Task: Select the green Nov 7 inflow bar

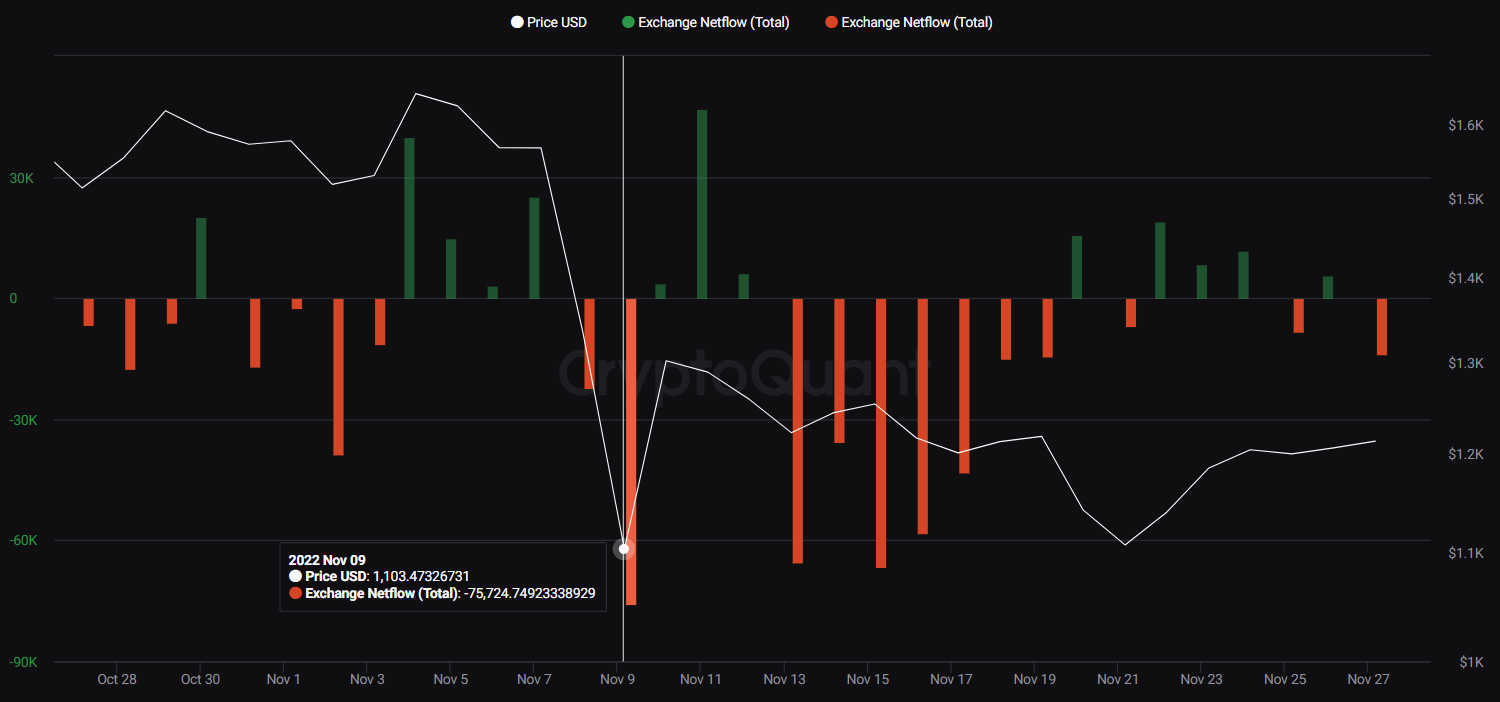Action: [534, 248]
